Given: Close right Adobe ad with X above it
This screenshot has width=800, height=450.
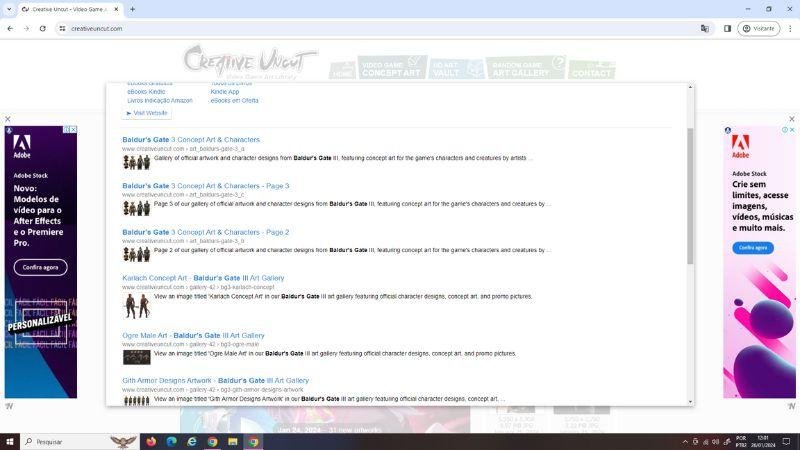Looking at the screenshot, I should click(x=792, y=119).
